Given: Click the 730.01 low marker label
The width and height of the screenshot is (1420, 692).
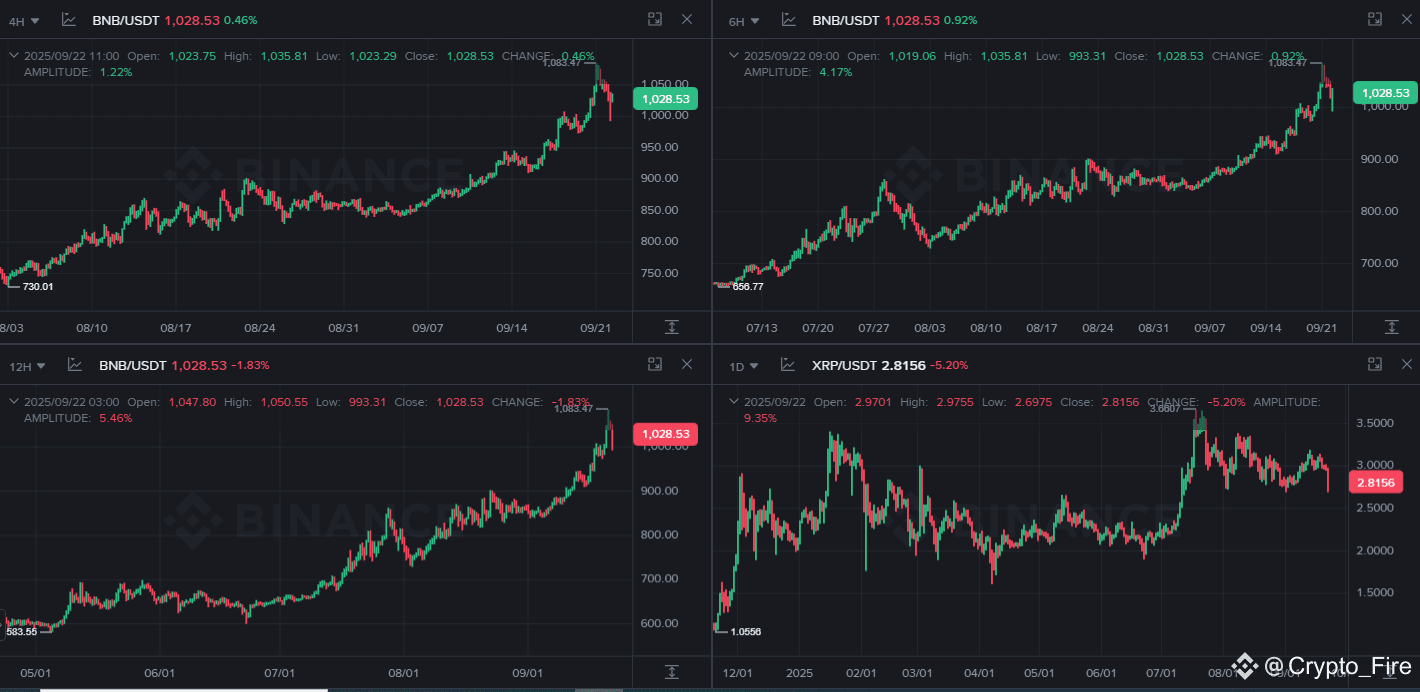Looking at the screenshot, I should point(38,287).
